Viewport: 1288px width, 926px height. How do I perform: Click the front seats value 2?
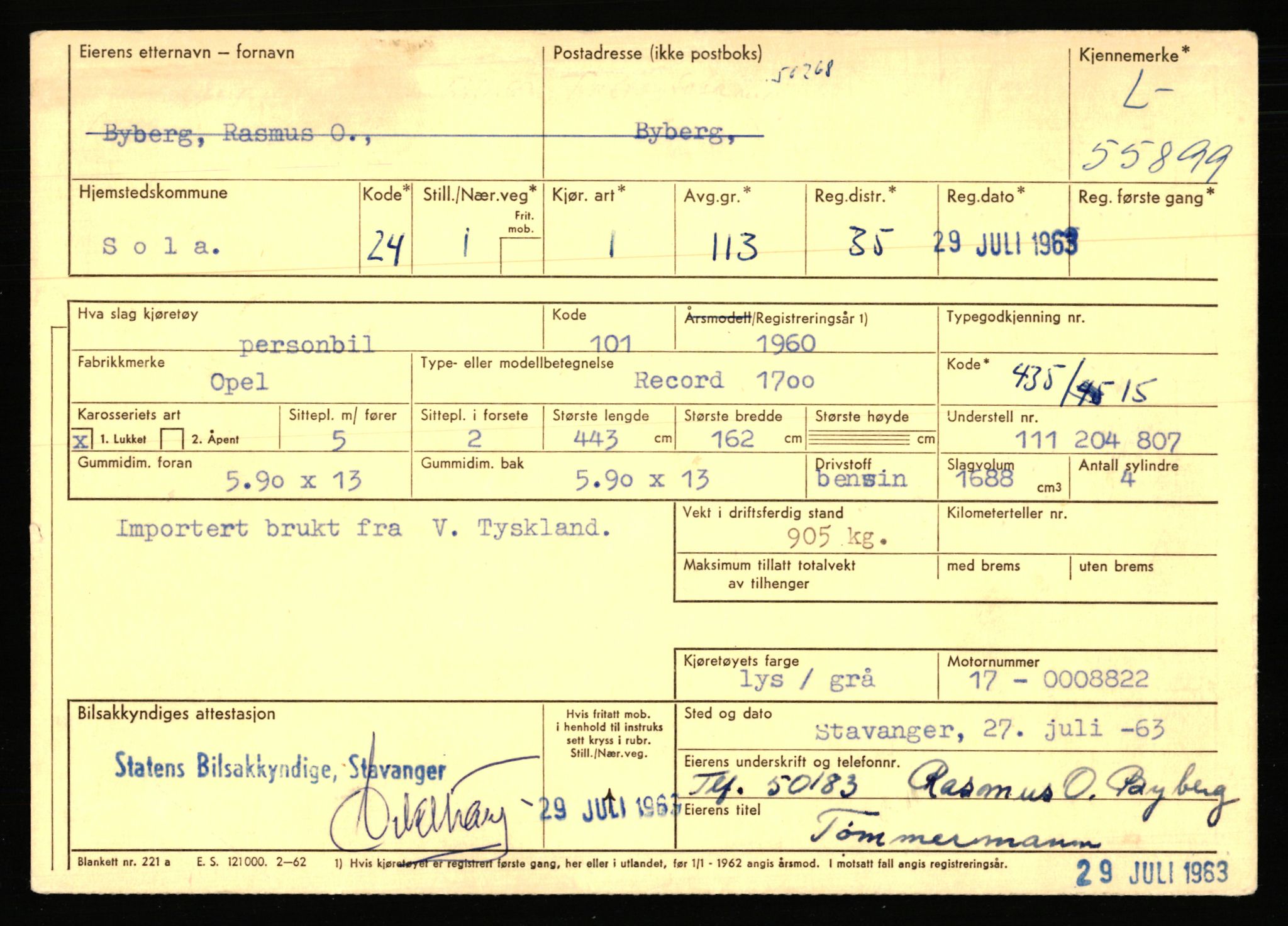[x=474, y=438]
